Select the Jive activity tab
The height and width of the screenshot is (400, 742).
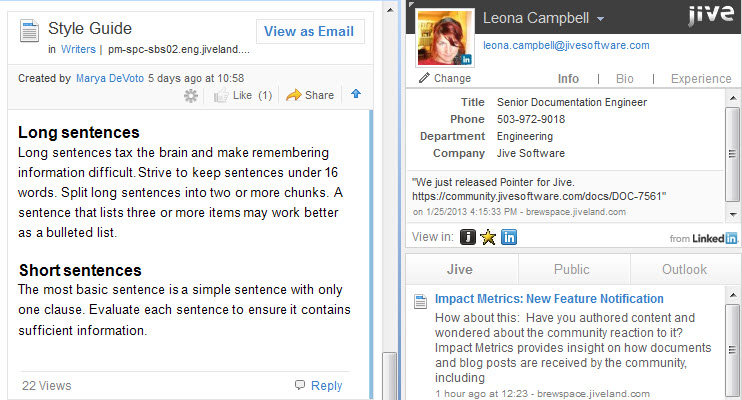point(462,269)
